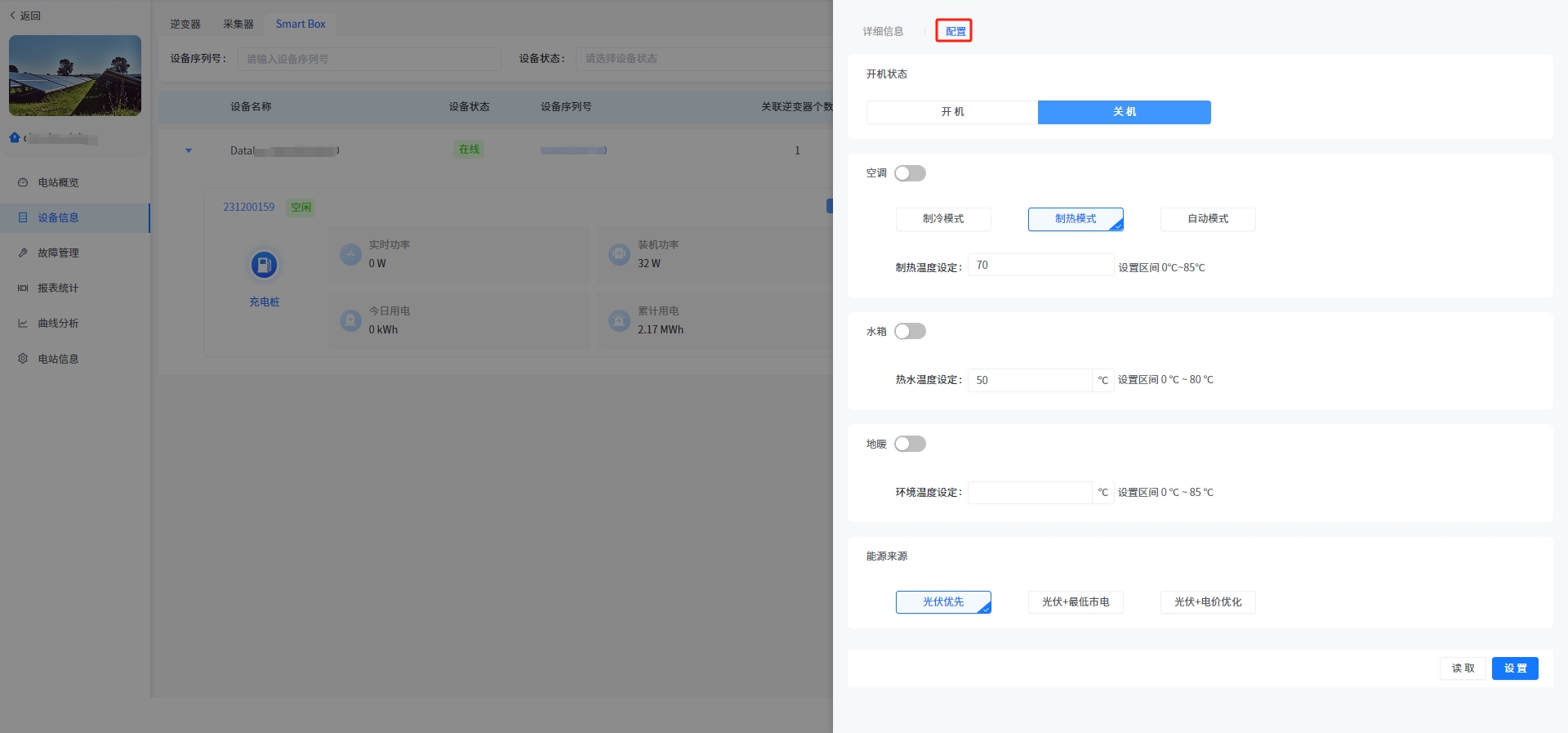
Task: Click the 设置 button
Action: pos(1515,668)
